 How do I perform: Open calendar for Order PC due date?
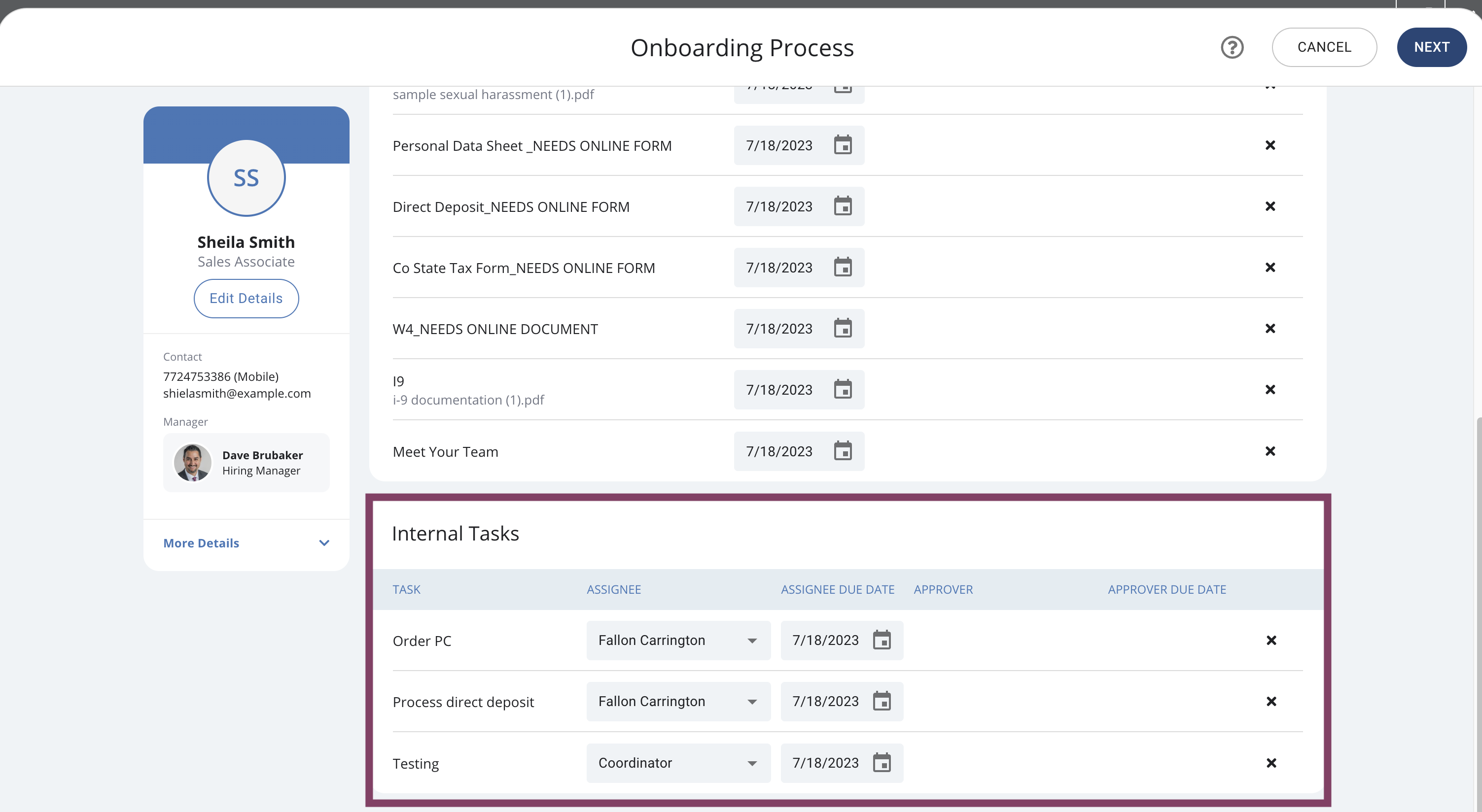pyautogui.click(x=882, y=640)
